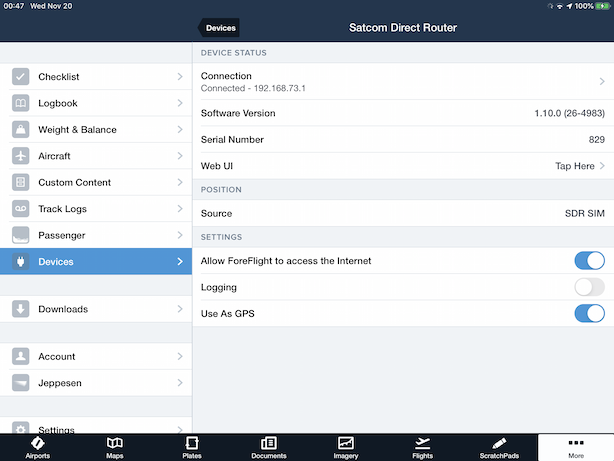Select the Settings menu label
The width and height of the screenshot is (614, 461).
pos(56,430)
